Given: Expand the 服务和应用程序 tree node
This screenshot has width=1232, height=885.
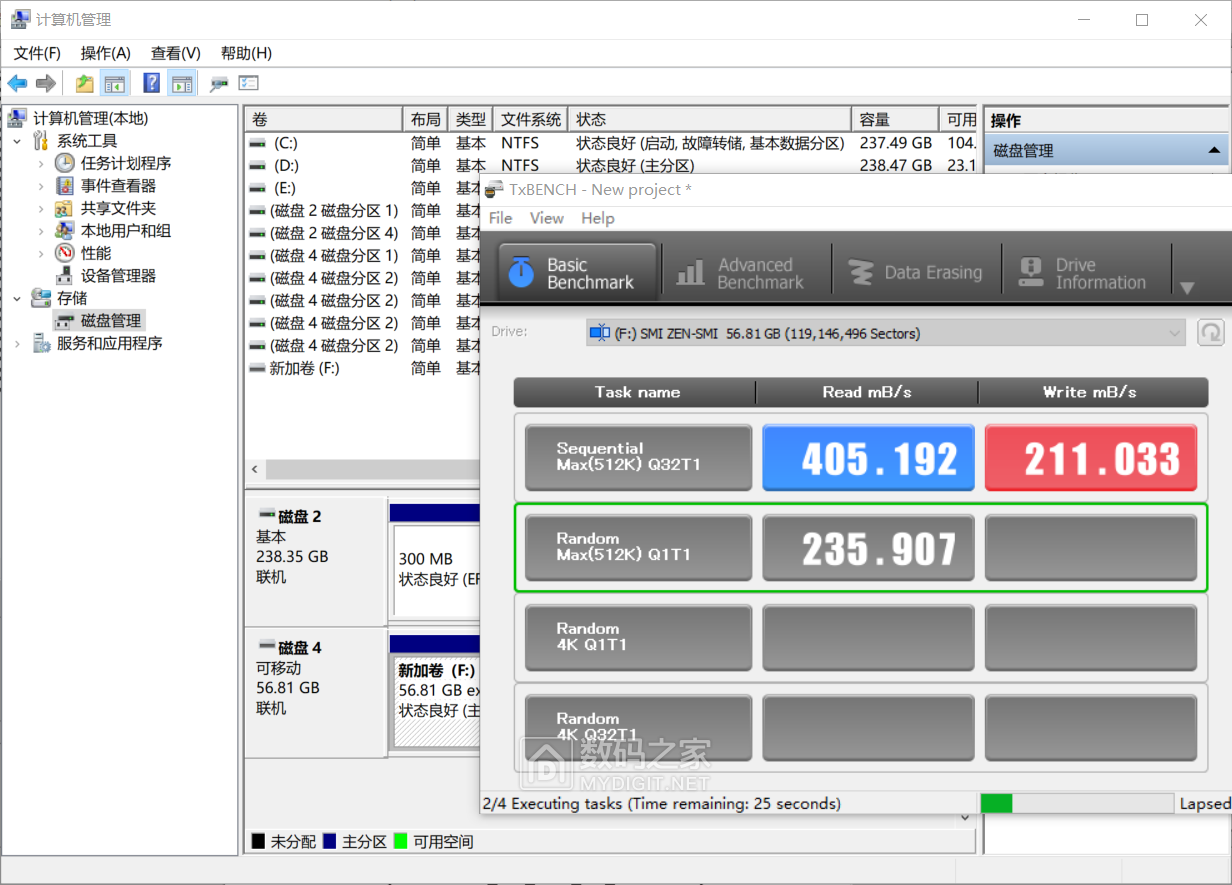Looking at the screenshot, I should 17,343.
